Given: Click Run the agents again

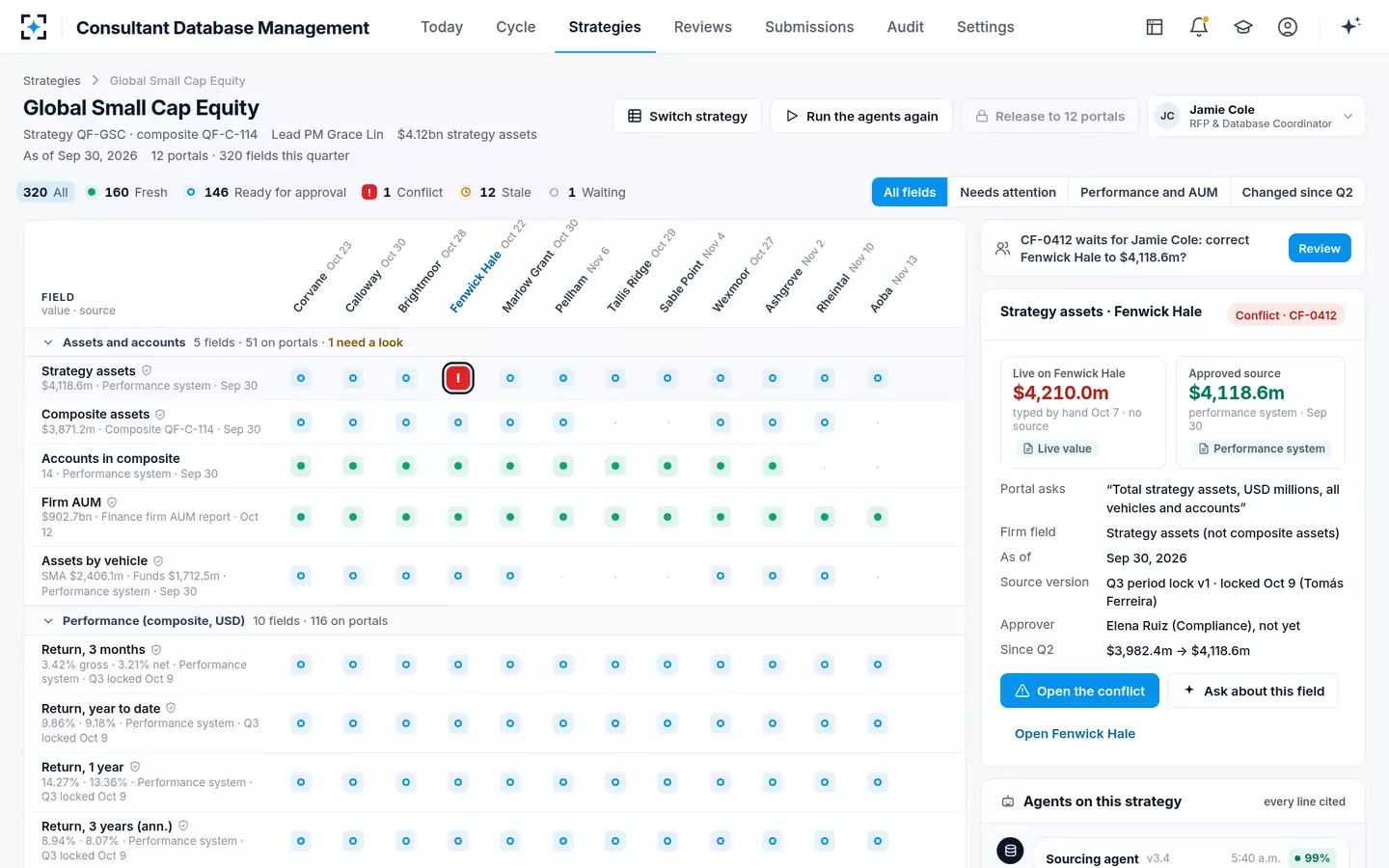Looking at the screenshot, I should pyautogui.click(x=860, y=116).
